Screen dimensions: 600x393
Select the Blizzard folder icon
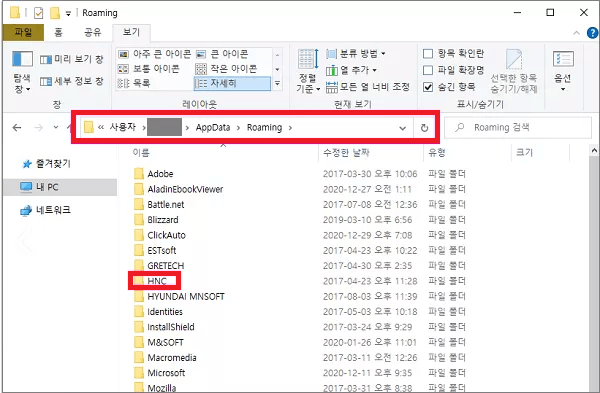point(139,220)
